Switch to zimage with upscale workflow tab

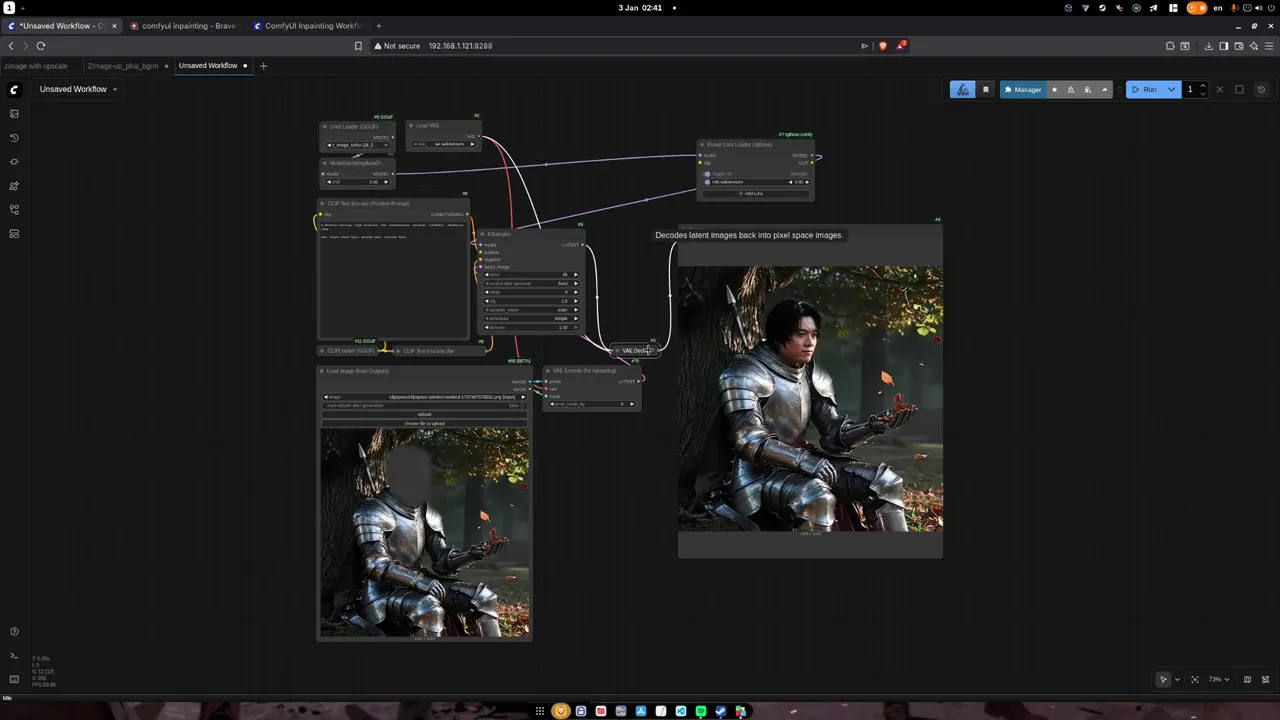coord(37,66)
